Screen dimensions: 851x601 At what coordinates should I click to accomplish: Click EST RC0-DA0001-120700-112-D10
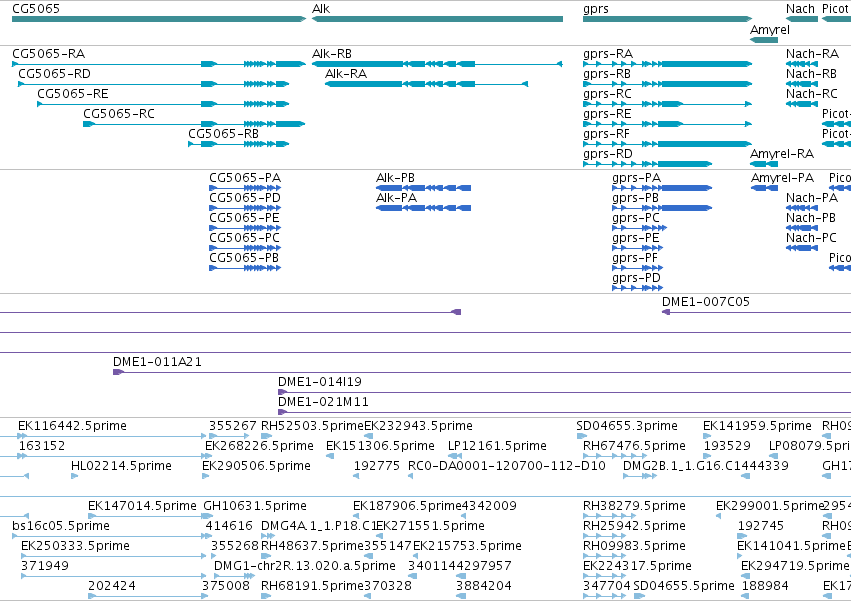tap(507, 466)
